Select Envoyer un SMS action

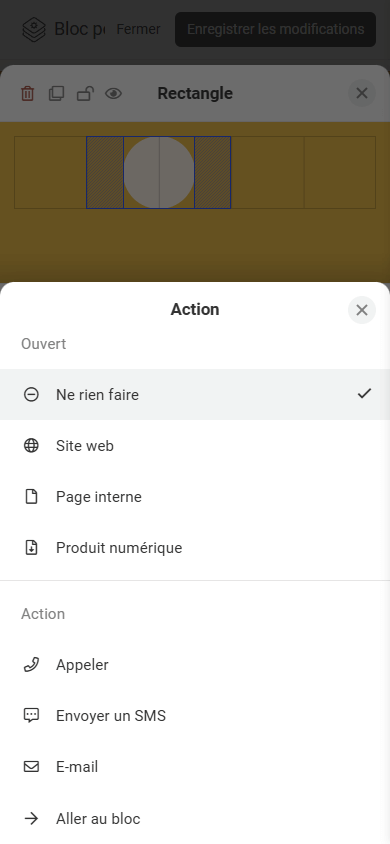pyautogui.click(x=195, y=716)
